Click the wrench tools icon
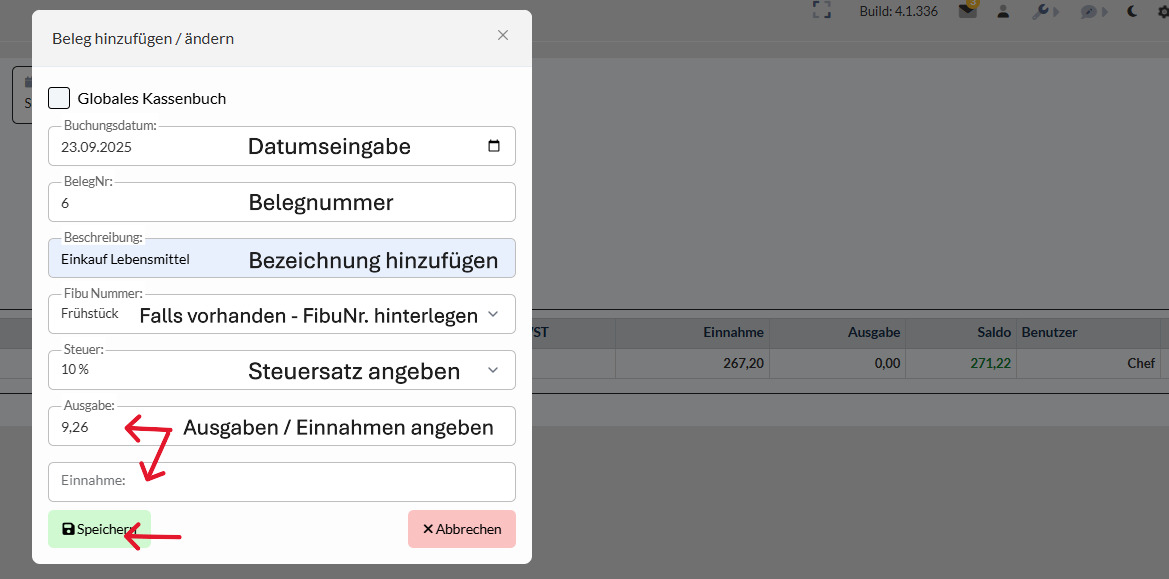 [x=1040, y=11]
